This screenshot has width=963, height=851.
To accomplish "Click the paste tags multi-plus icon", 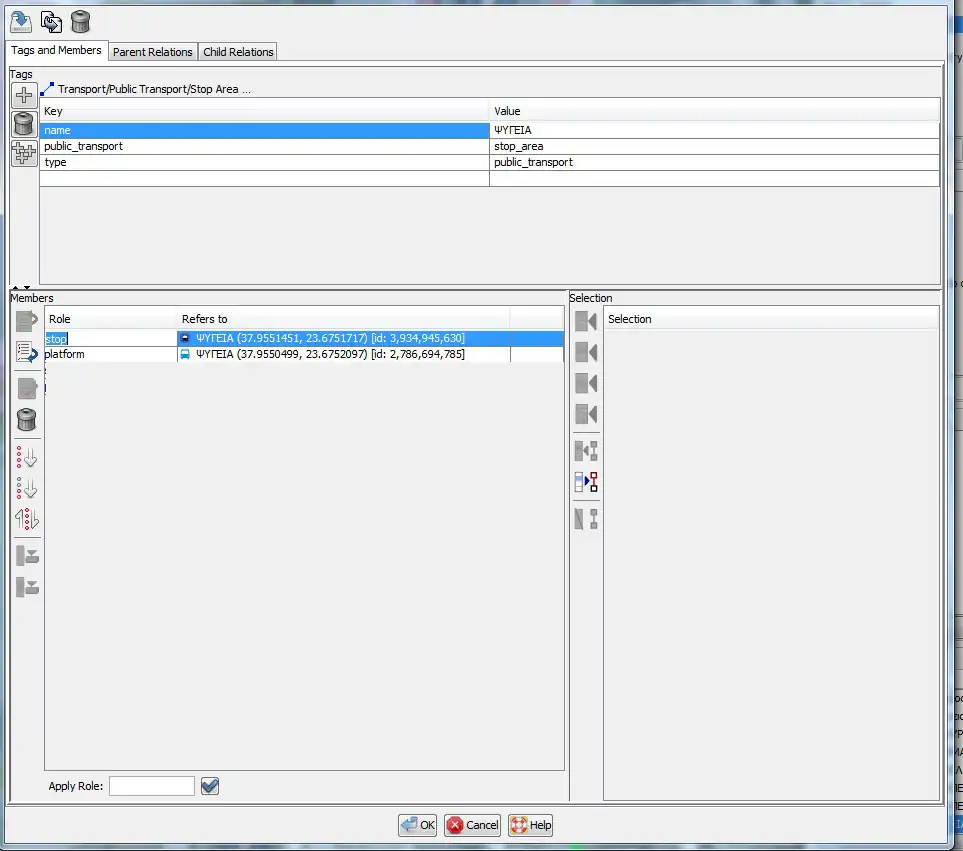I will tap(24, 153).
